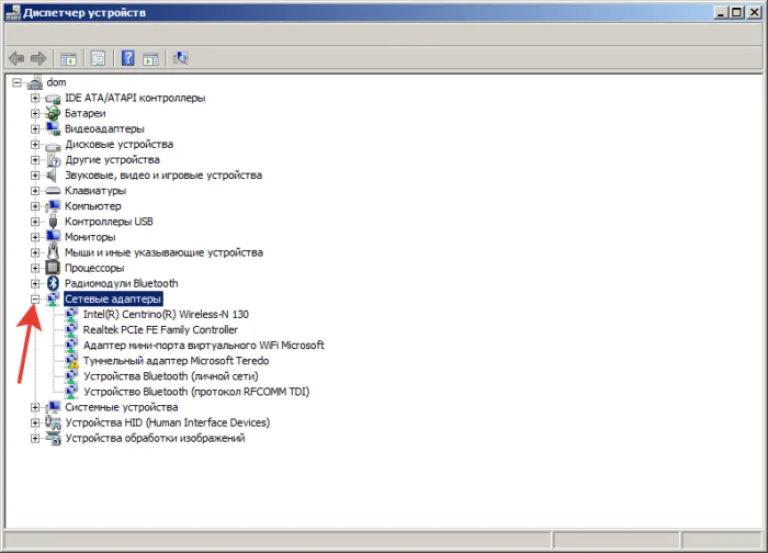
Task: Select the Процессоры label
Action: pos(95,268)
